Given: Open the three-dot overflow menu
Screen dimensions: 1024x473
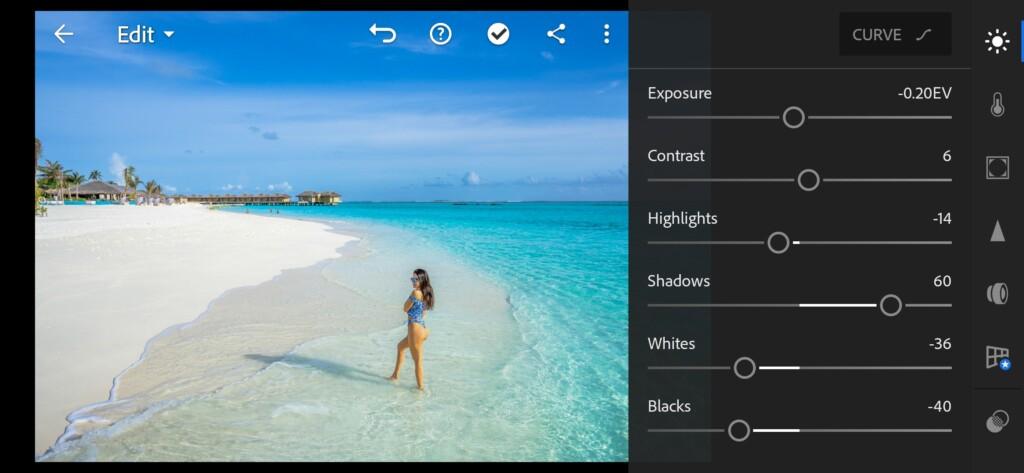Looking at the screenshot, I should coord(607,34).
